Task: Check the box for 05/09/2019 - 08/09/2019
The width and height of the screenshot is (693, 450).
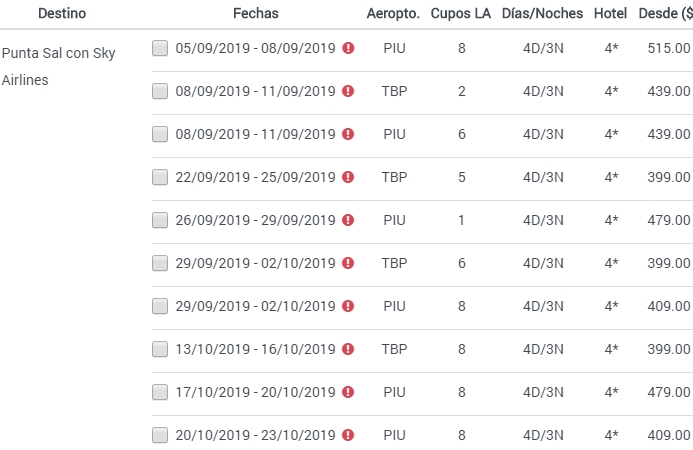Action: (160, 48)
